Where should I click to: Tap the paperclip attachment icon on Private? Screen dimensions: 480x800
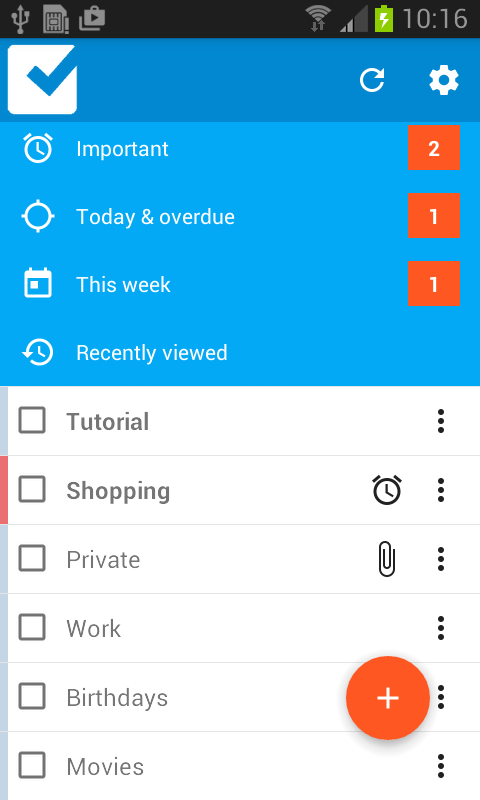click(x=387, y=559)
